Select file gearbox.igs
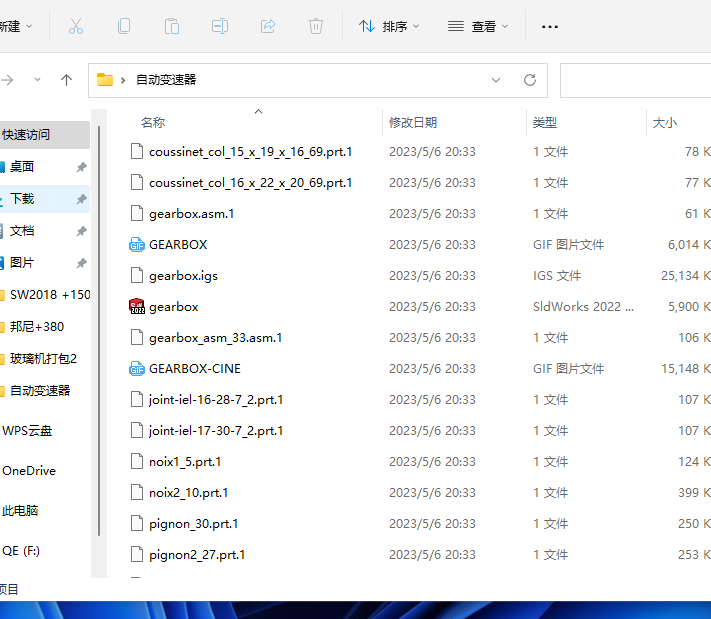 pos(183,276)
